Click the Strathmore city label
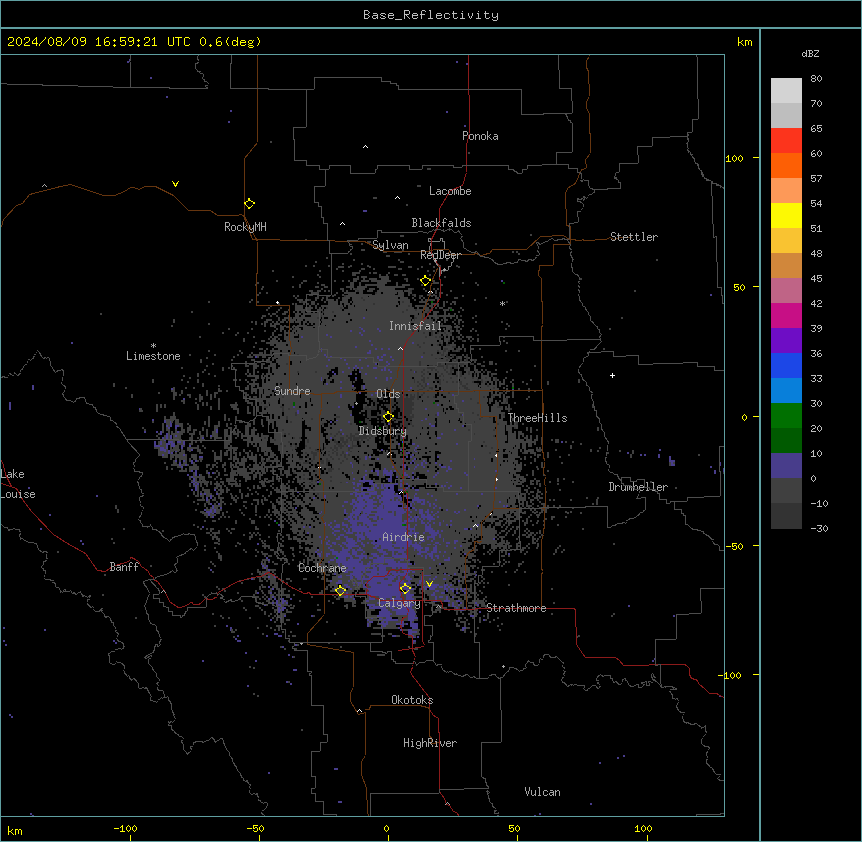 pos(516,608)
